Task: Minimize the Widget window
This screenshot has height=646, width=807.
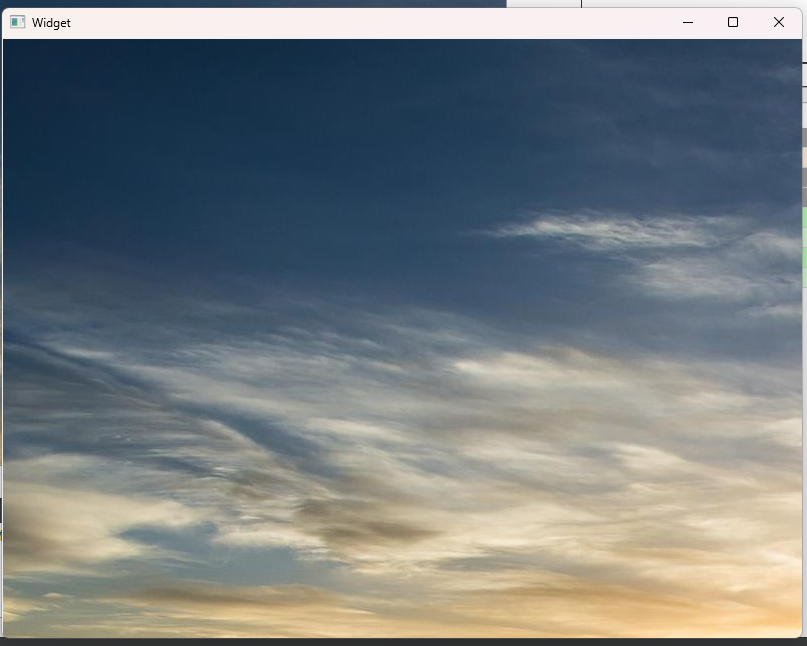Action: click(688, 22)
